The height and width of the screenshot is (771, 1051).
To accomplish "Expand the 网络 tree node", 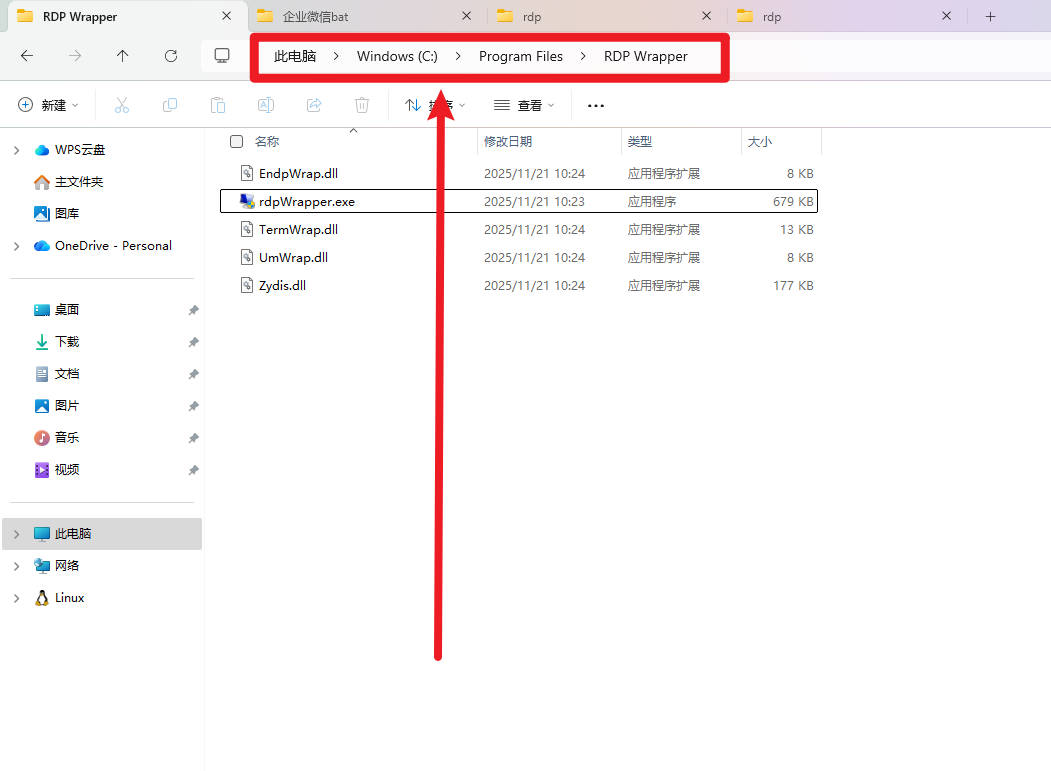I will point(17,566).
